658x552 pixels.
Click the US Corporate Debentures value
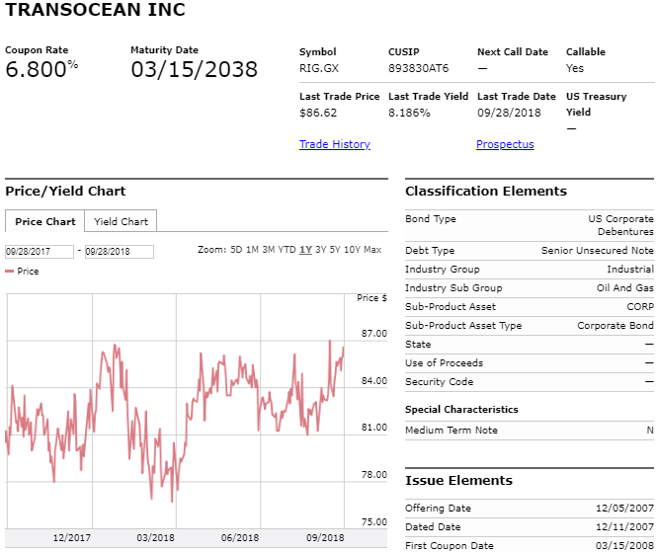pyautogui.click(x=621, y=225)
